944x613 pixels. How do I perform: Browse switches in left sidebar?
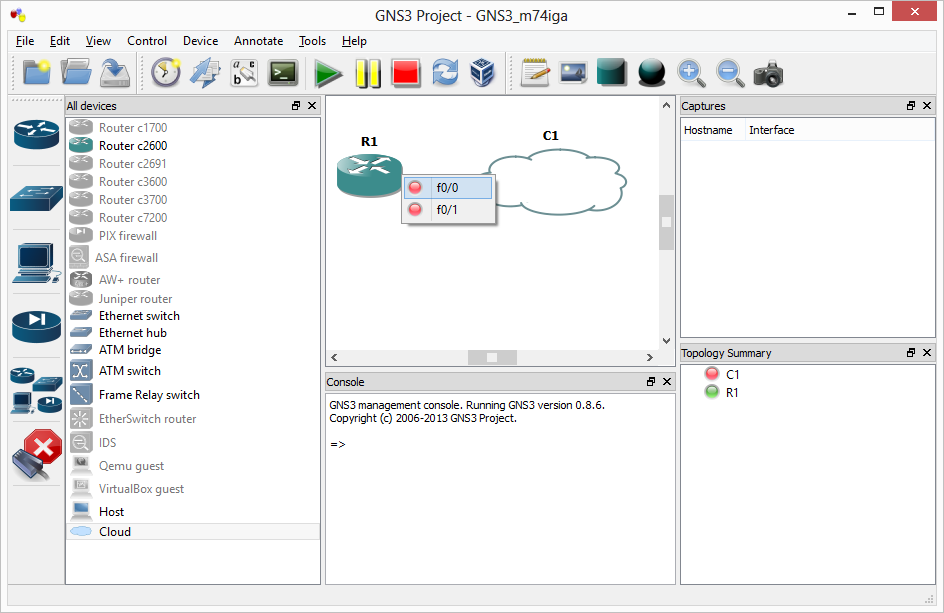click(x=37, y=199)
